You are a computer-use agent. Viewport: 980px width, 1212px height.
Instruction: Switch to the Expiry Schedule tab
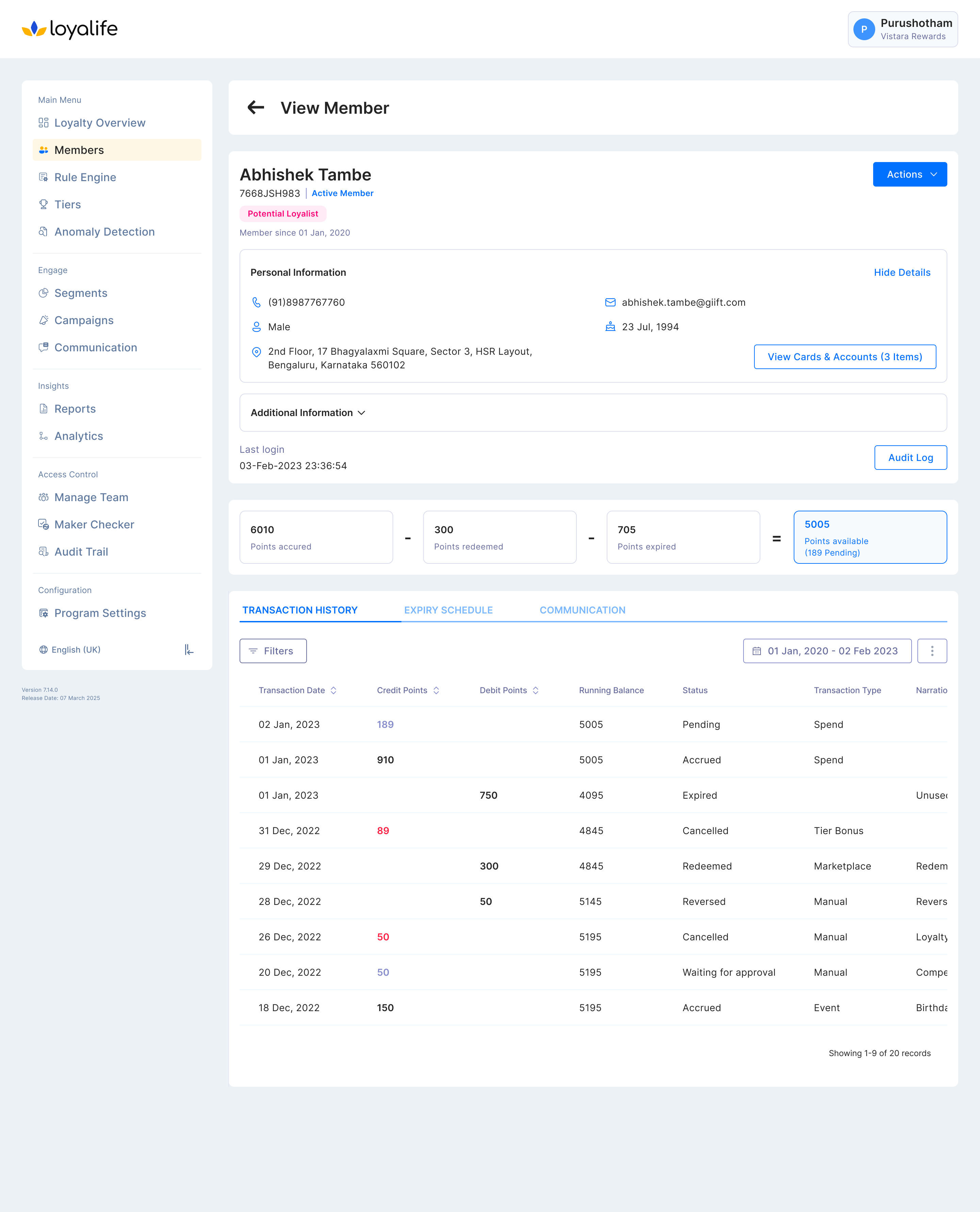click(448, 610)
